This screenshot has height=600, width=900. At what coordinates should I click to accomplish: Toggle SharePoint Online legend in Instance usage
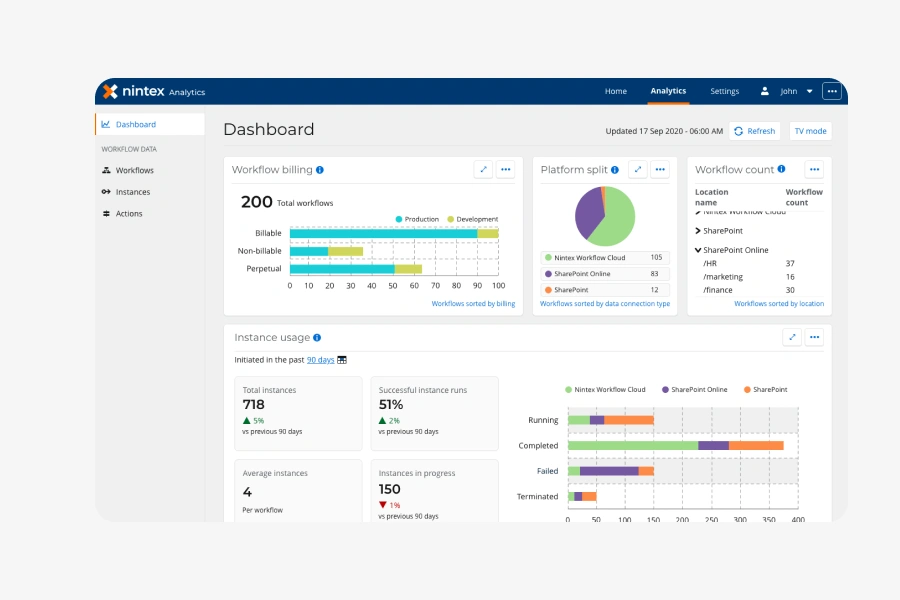(695, 390)
